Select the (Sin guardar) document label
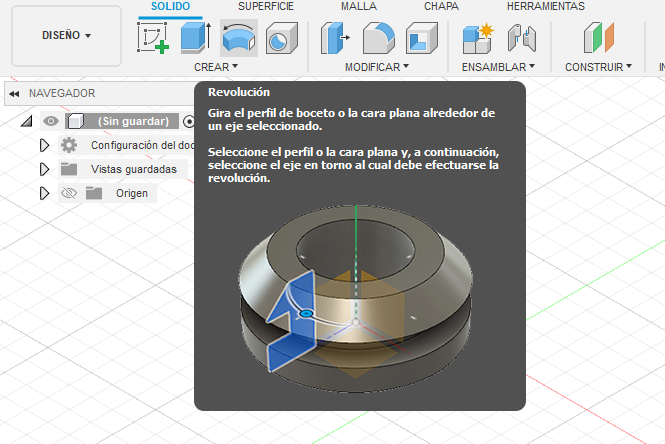This screenshot has height=444, width=665. (133, 121)
